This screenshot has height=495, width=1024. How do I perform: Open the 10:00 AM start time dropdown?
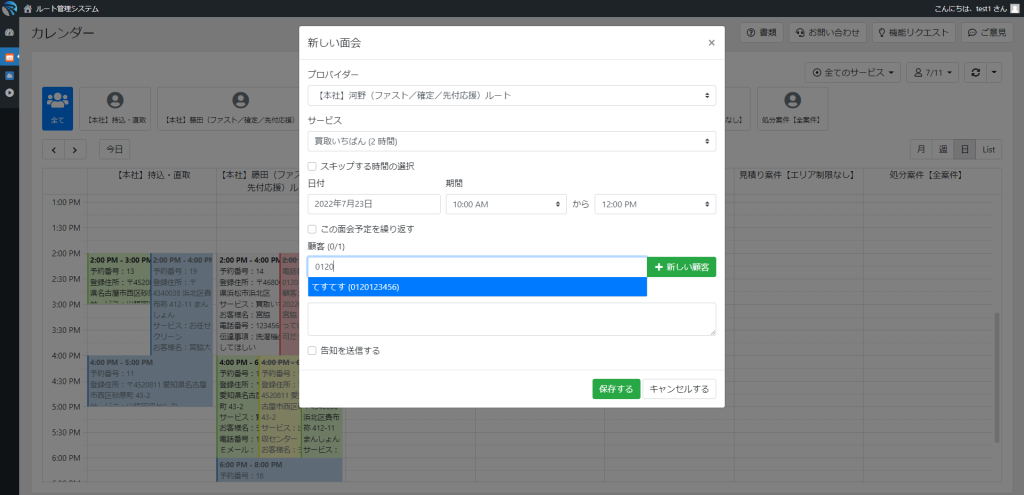coord(506,204)
